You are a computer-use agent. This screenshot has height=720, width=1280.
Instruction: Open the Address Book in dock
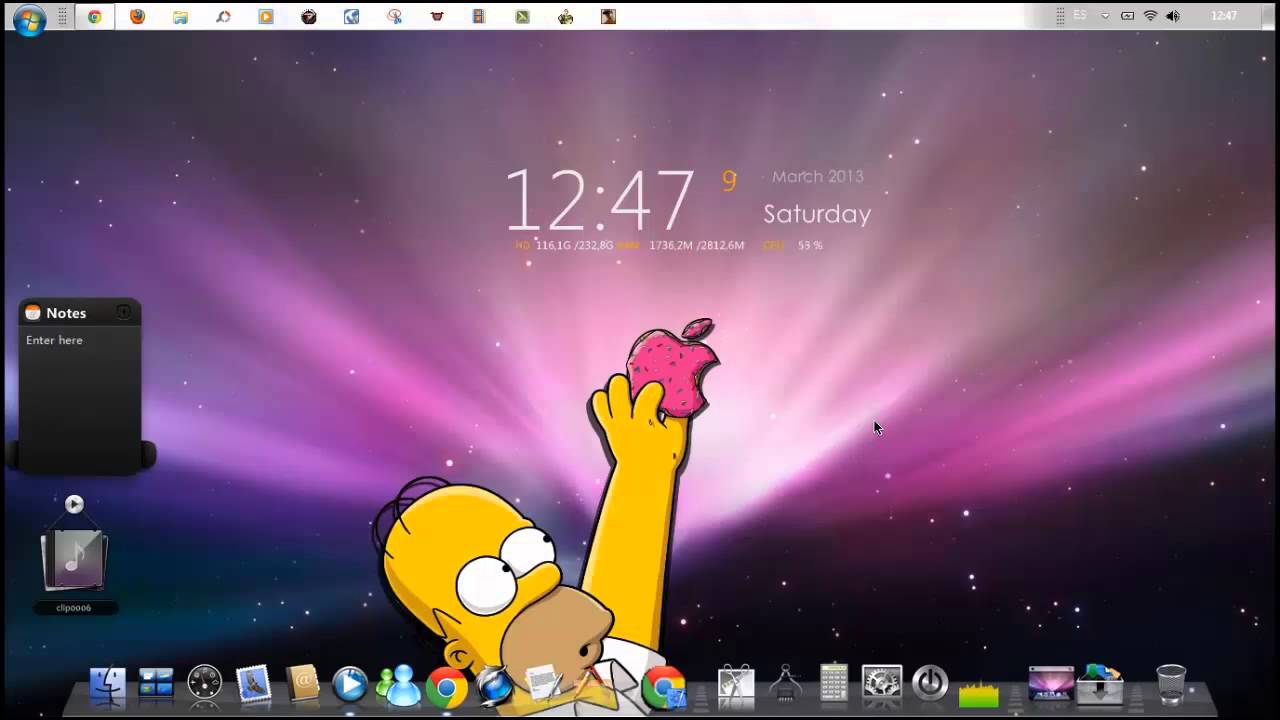click(x=301, y=684)
